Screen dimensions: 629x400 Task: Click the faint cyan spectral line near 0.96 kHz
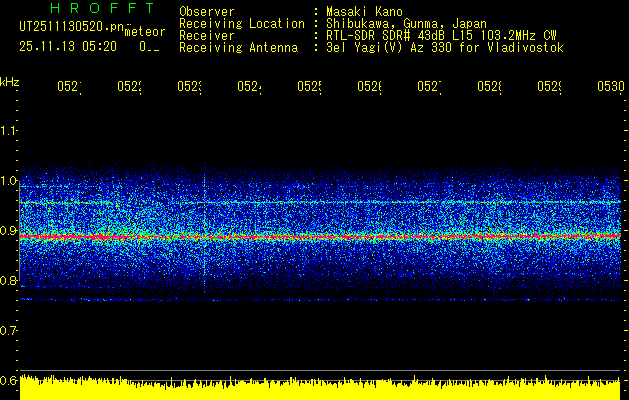320,203
